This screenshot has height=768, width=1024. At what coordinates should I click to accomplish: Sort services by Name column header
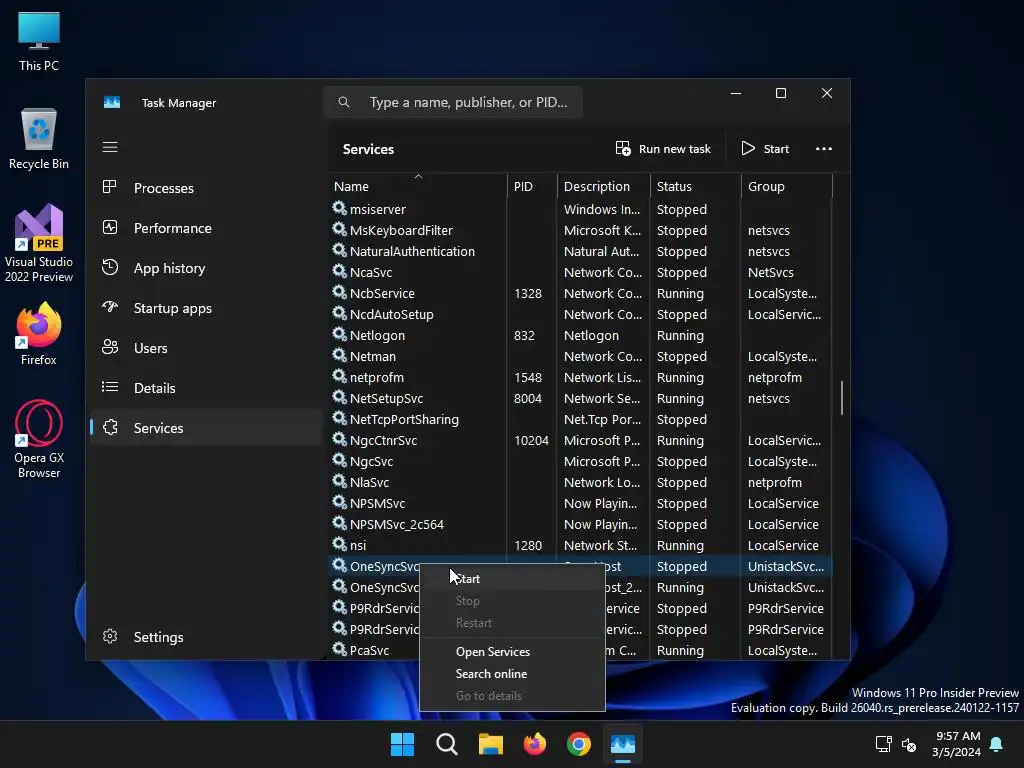click(417, 186)
